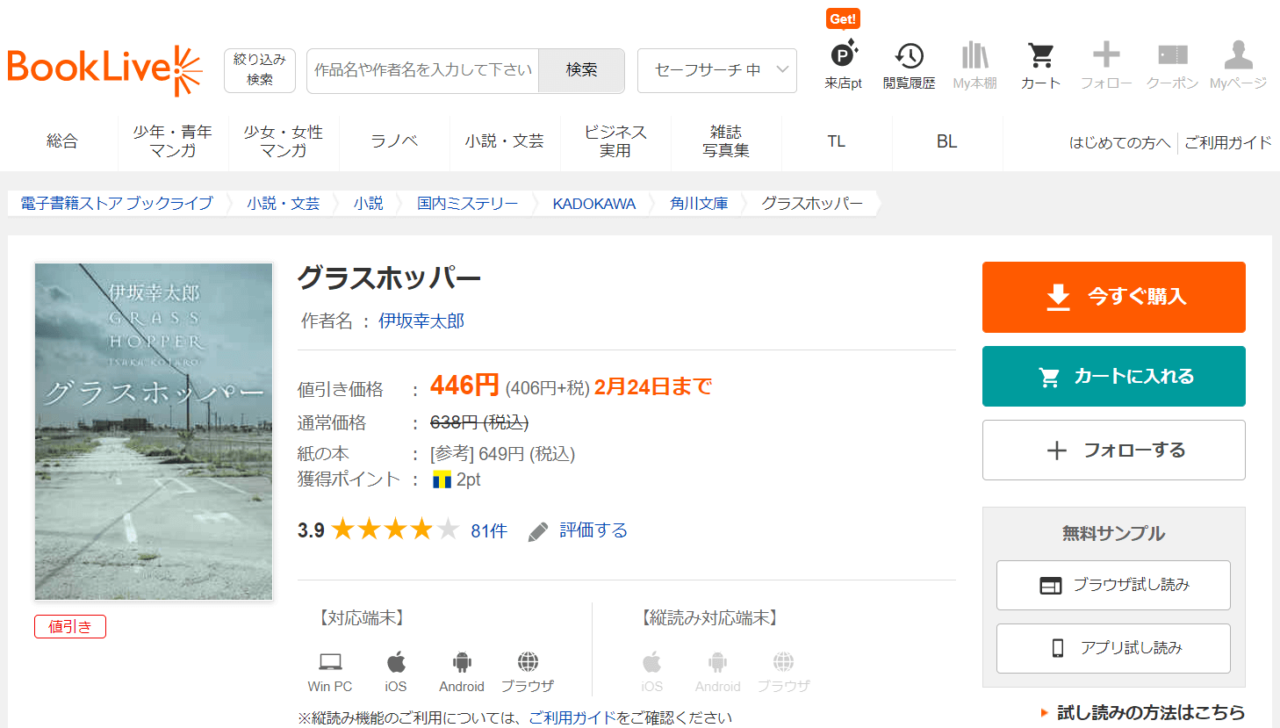Select the BL tab
The image size is (1280, 728).
coord(947,141)
